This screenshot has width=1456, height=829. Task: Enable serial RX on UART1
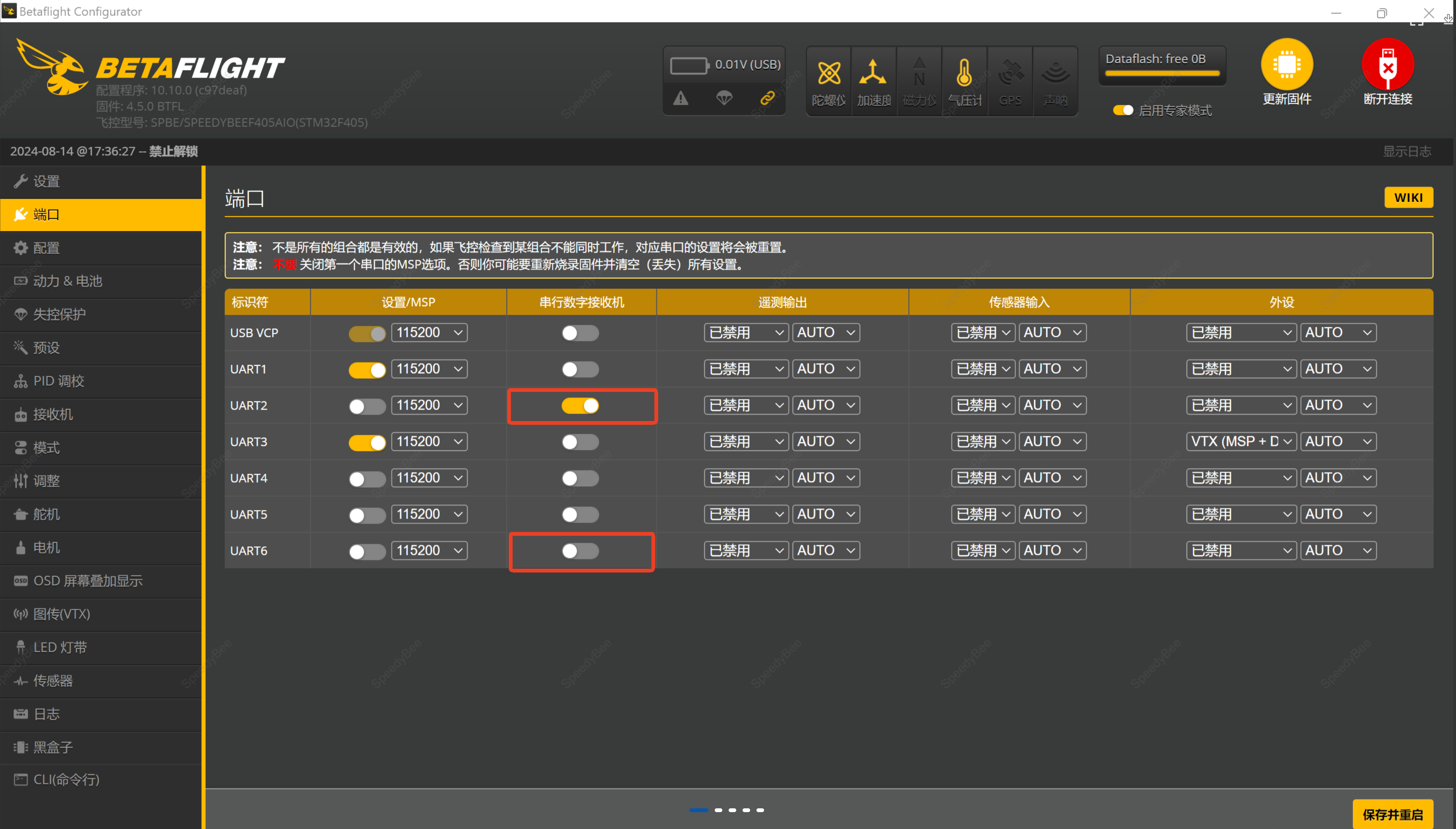580,370
